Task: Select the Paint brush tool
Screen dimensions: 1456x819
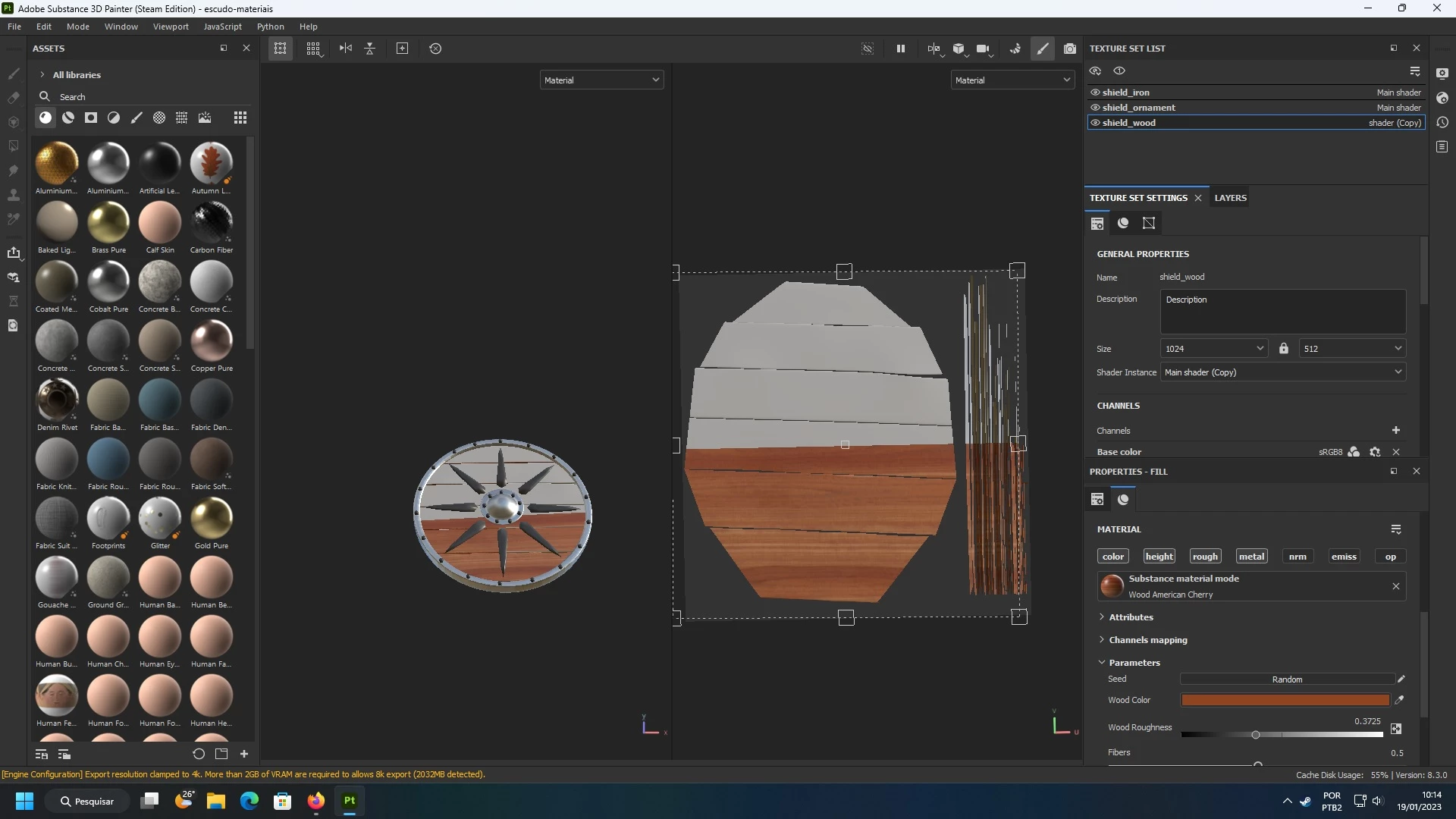Action: point(13,74)
